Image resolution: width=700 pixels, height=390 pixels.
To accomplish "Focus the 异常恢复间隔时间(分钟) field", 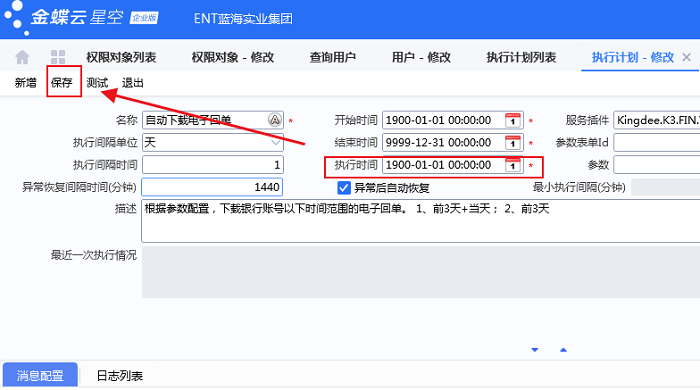I will tap(212, 187).
